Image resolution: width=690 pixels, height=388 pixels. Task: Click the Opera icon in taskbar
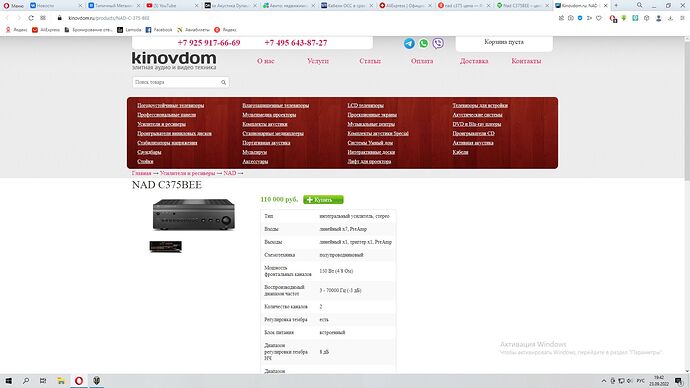coord(79,381)
